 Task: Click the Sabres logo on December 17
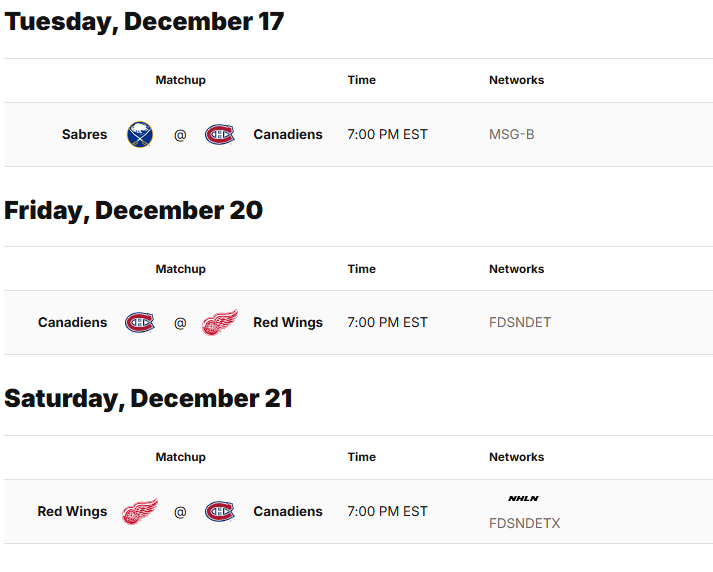[x=140, y=135]
